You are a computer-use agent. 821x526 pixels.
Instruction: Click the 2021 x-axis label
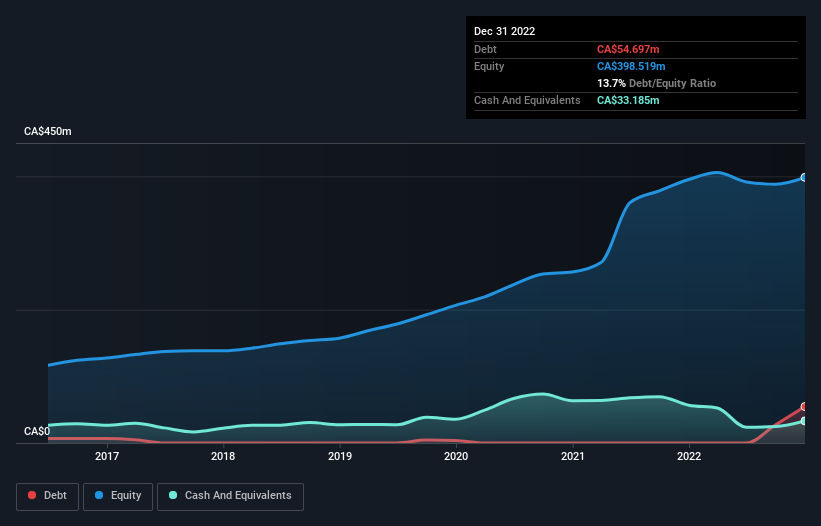[x=573, y=456]
